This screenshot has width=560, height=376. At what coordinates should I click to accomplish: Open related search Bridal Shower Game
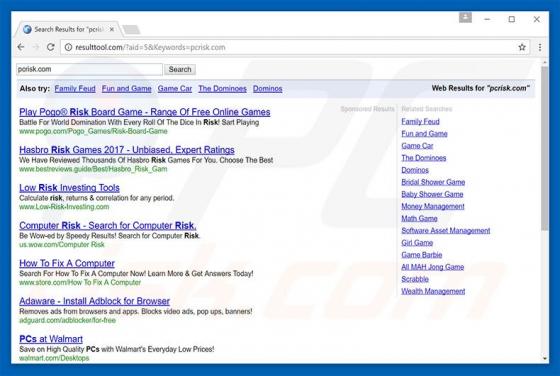coord(433,182)
